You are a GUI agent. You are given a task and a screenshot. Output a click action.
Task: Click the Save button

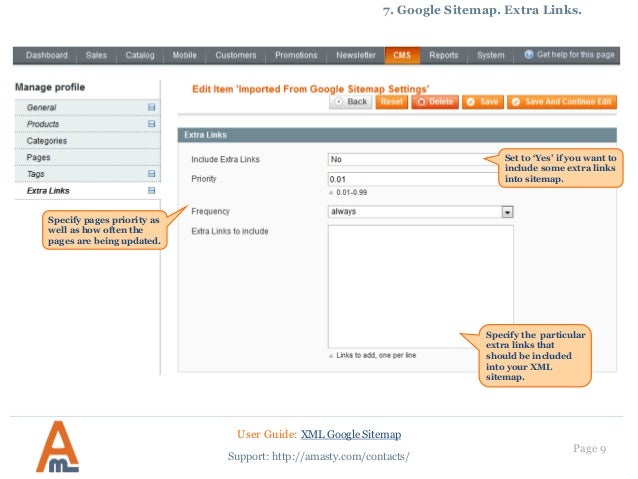483,102
